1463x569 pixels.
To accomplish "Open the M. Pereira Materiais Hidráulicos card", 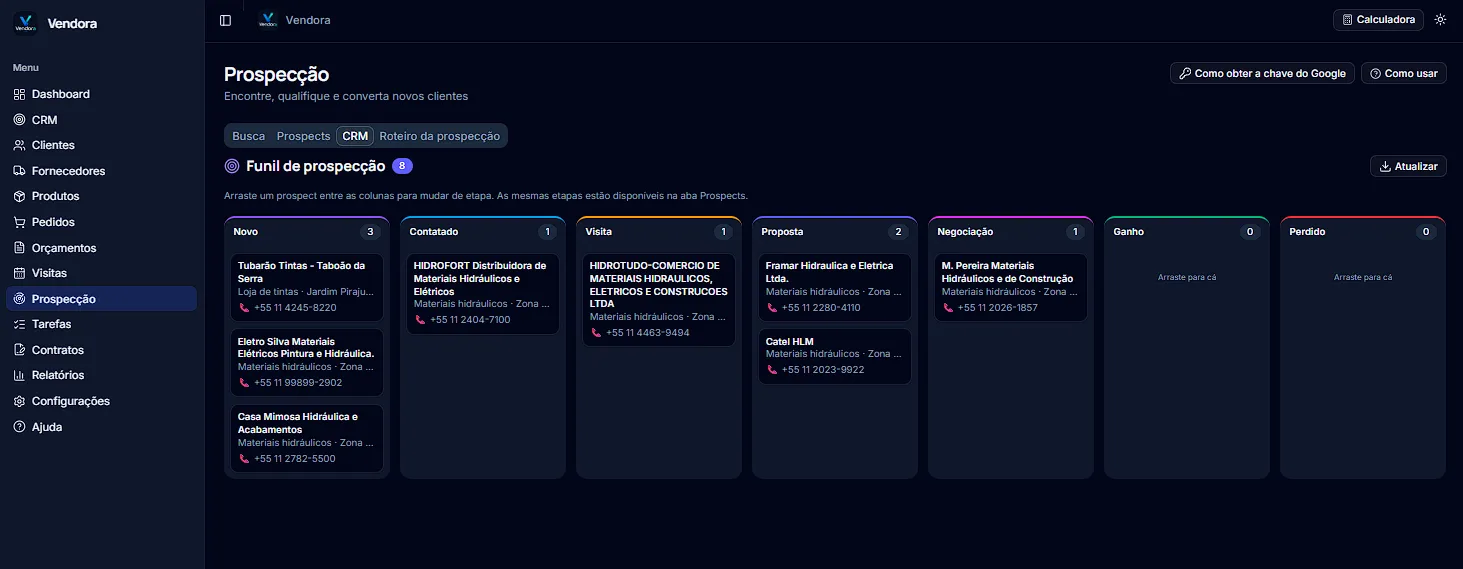I will point(1011,287).
